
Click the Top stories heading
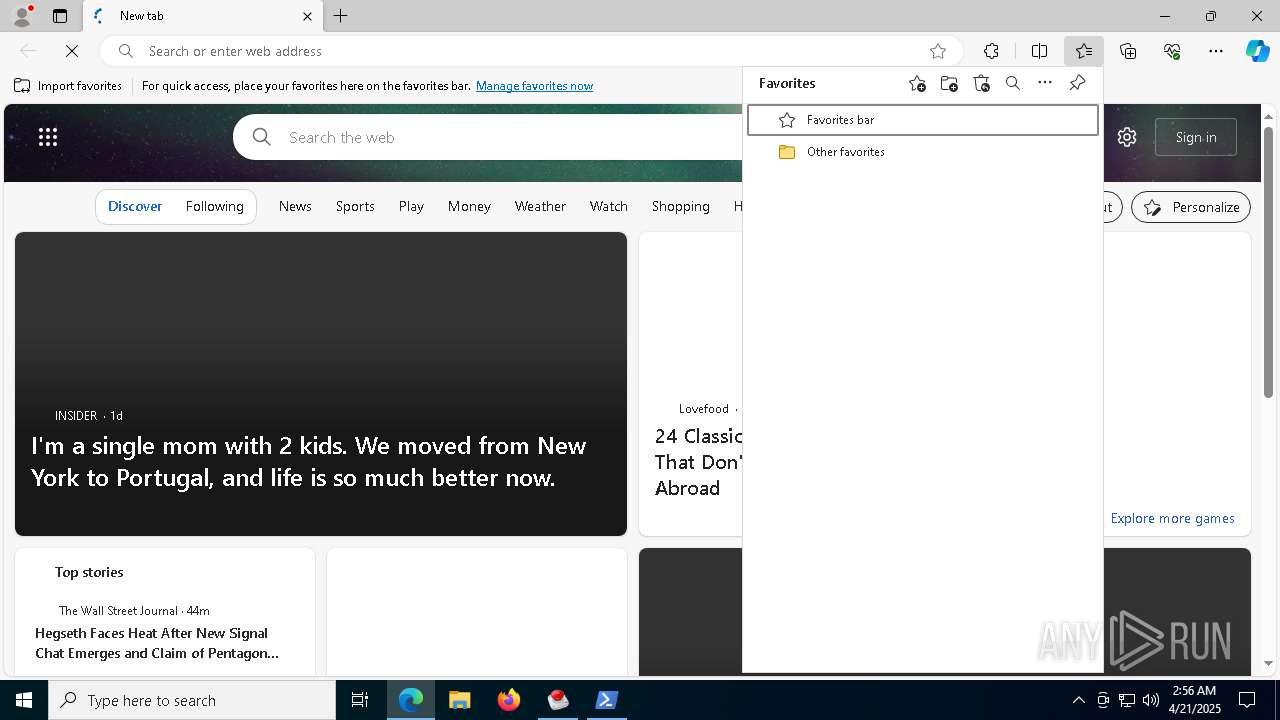coord(89,572)
